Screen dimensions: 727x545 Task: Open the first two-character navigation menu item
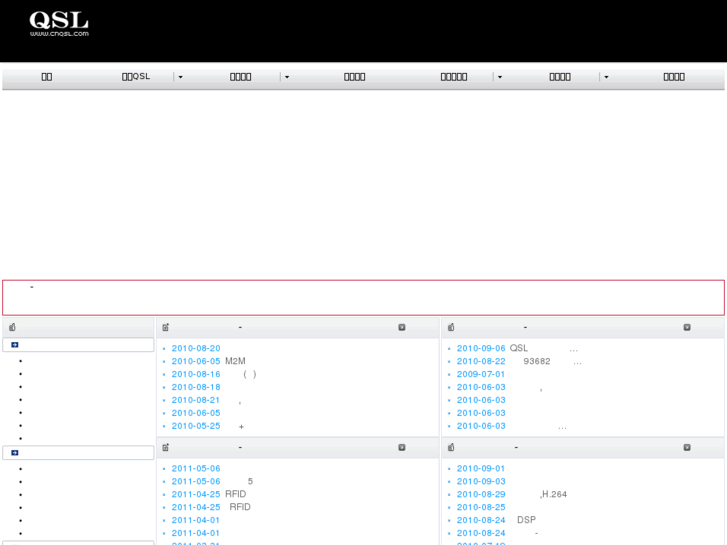(47, 77)
